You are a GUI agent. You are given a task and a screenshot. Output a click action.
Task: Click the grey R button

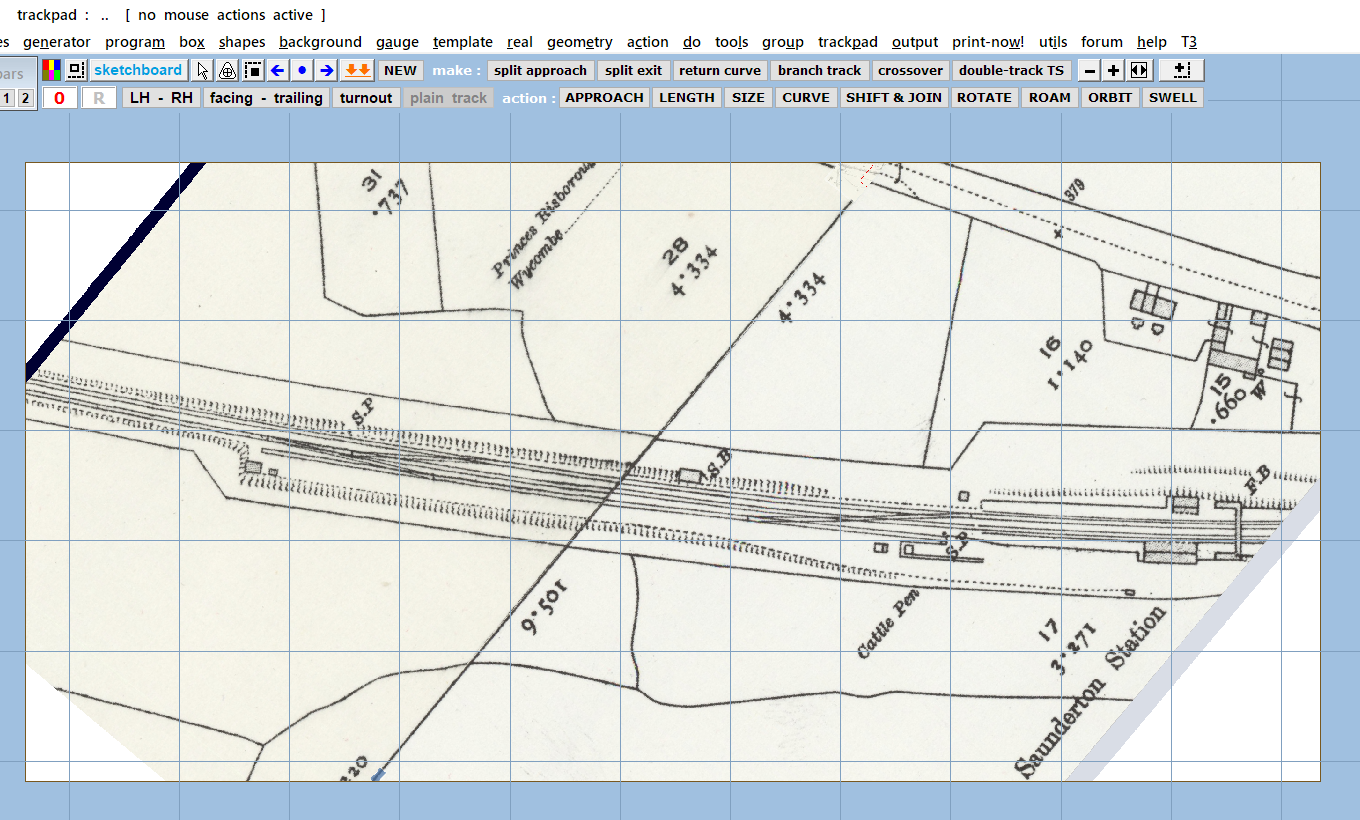(99, 97)
